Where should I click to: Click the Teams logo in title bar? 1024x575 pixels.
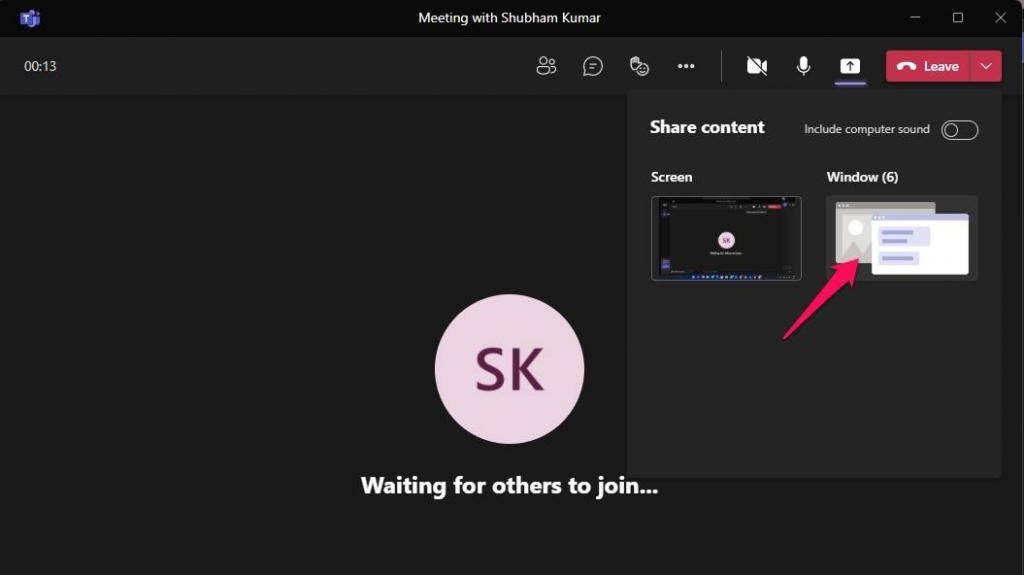[30, 18]
